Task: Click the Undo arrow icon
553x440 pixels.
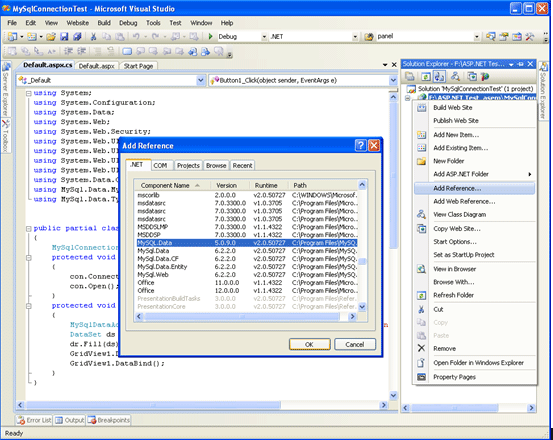Action: (136, 36)
